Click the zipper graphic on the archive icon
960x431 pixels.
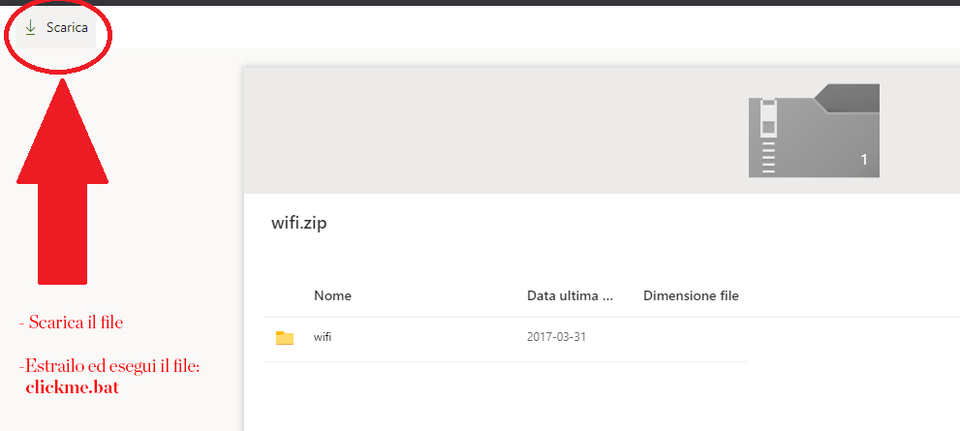(x=769, y=135)
